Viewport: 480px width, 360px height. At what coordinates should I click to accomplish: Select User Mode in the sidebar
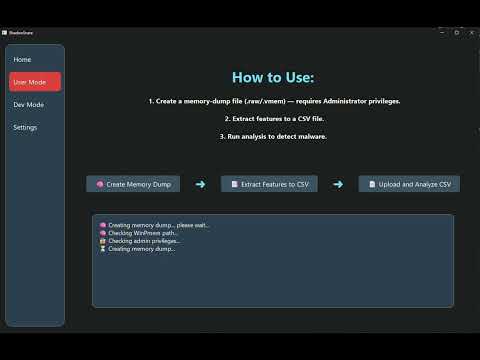click(35, 82)
